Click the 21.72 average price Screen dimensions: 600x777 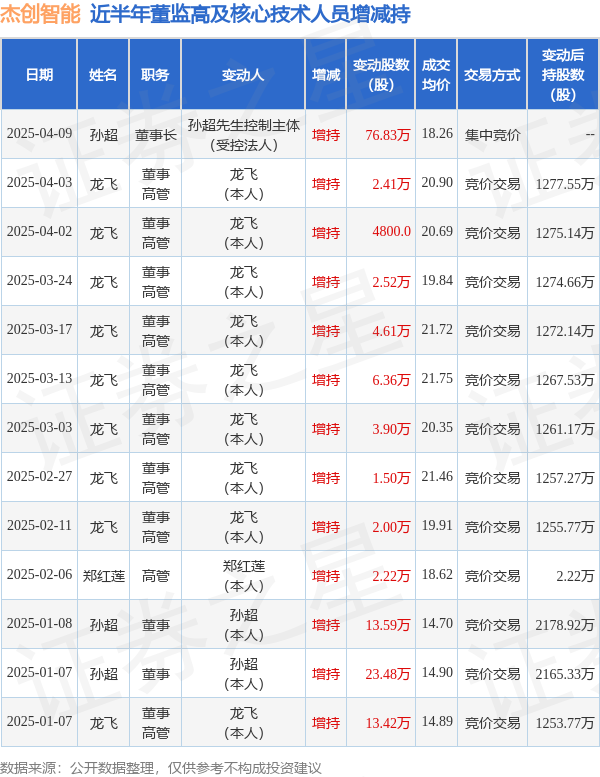pos(437,330)
